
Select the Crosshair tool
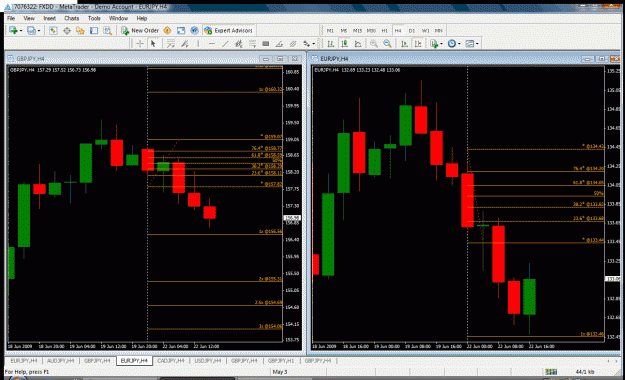click(140, 43)
